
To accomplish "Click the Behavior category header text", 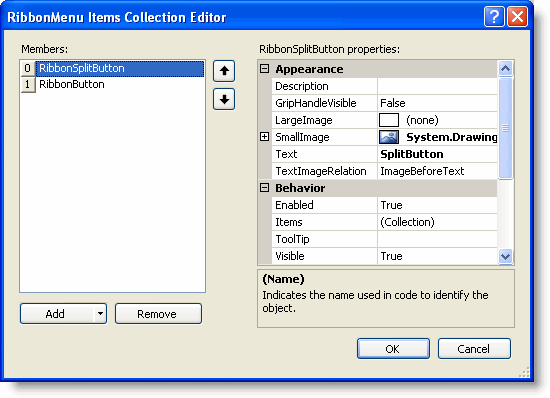I will 300,188.
